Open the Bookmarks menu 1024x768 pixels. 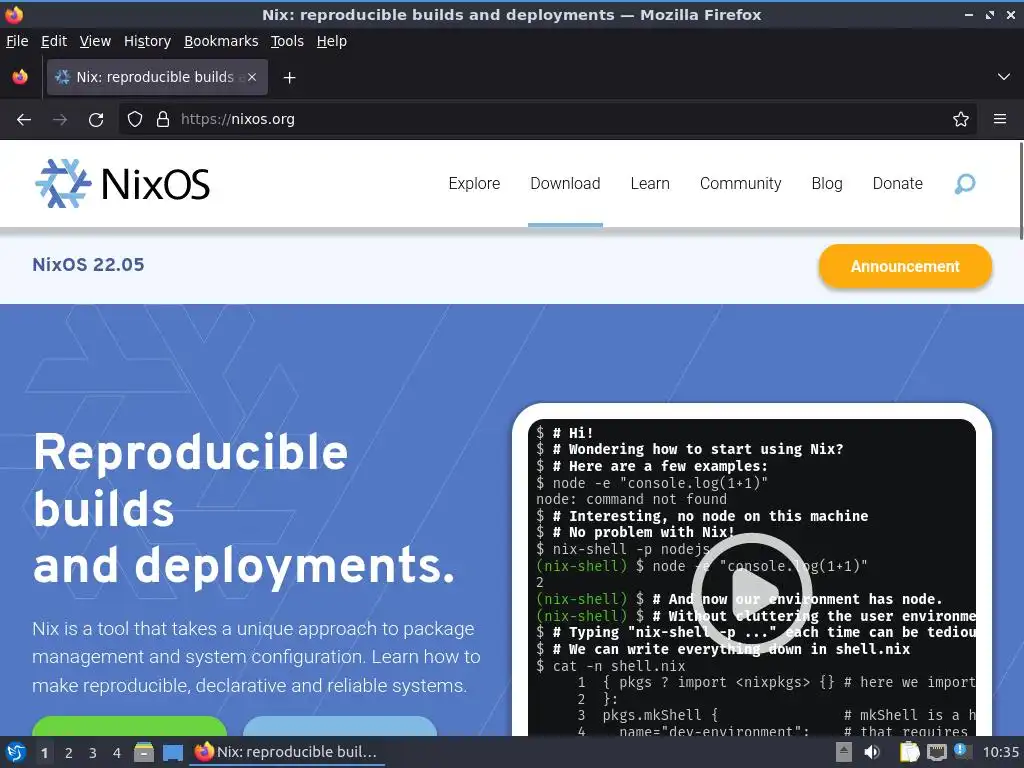[x=221, y=41]
